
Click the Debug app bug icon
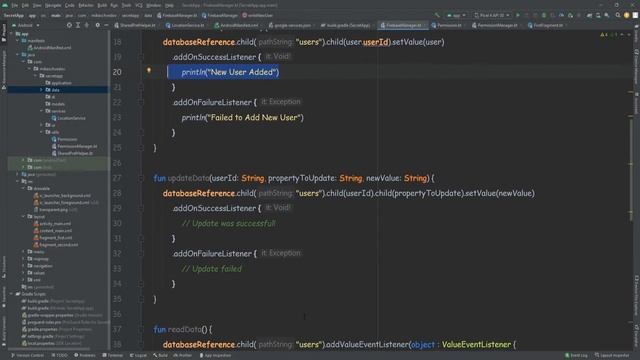point(544,16)
